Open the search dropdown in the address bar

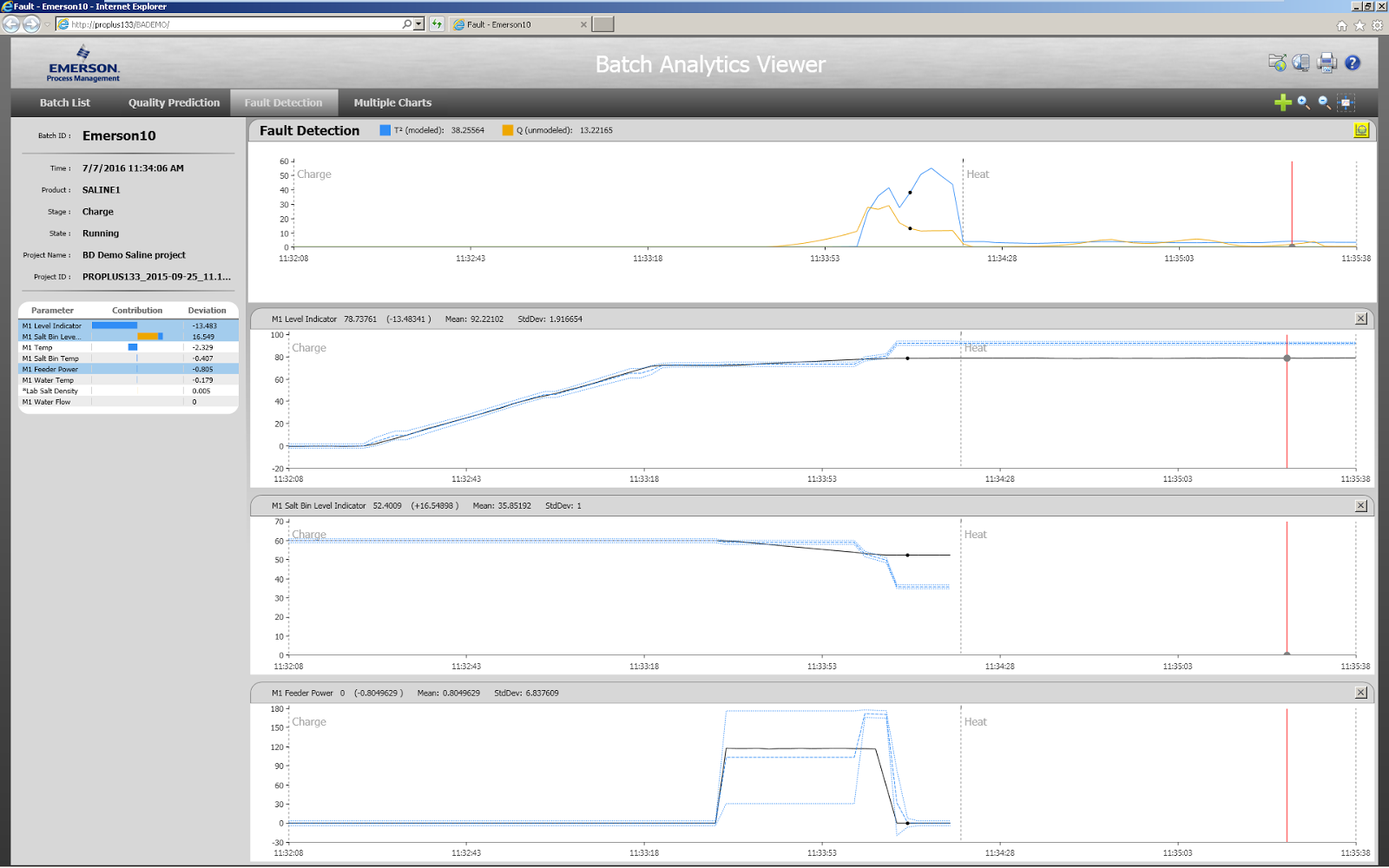tap(418, 24)
